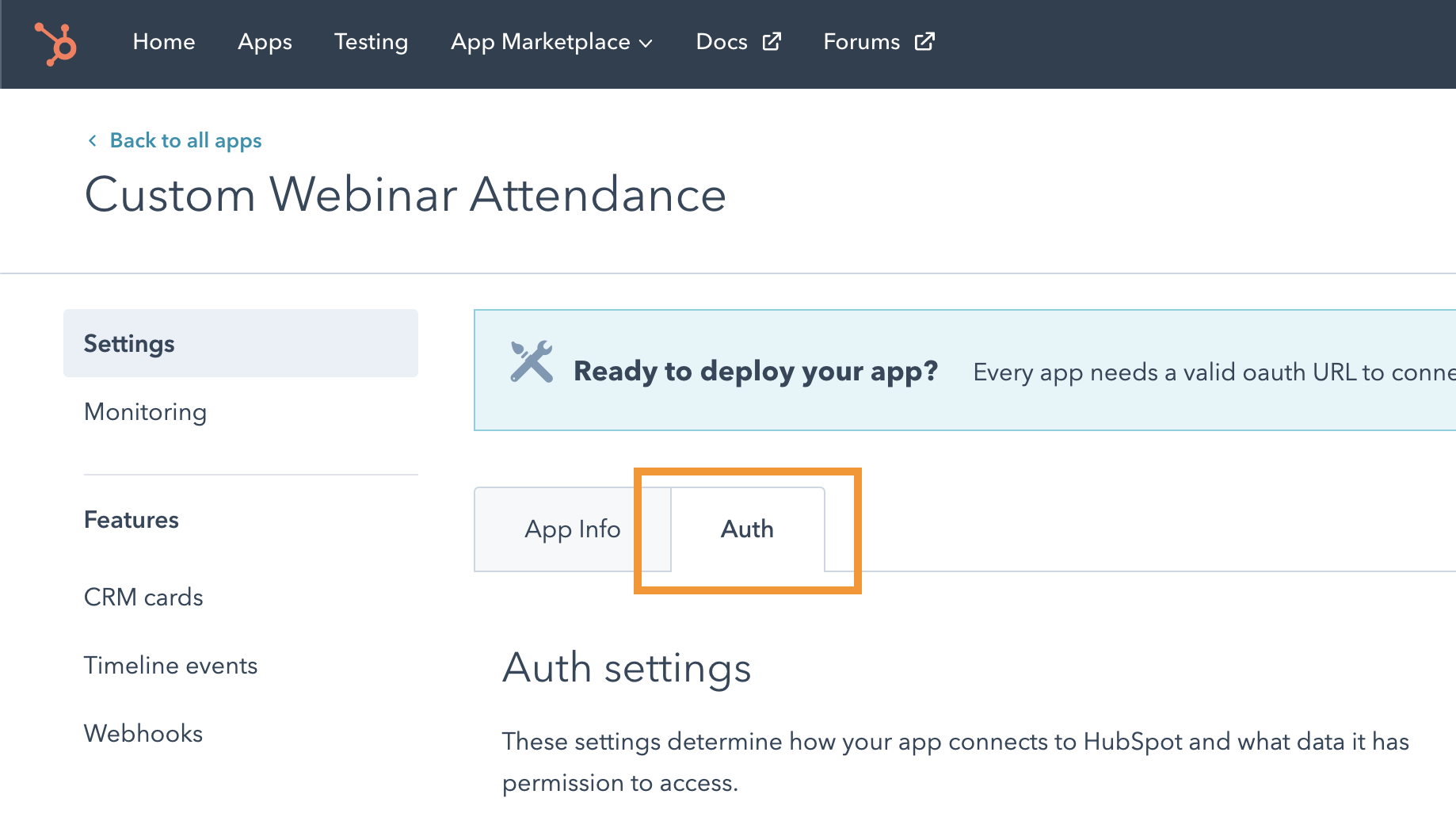Screen dimensions: 1456x821
Task: Open Timeline events settings
Action: 170,666
